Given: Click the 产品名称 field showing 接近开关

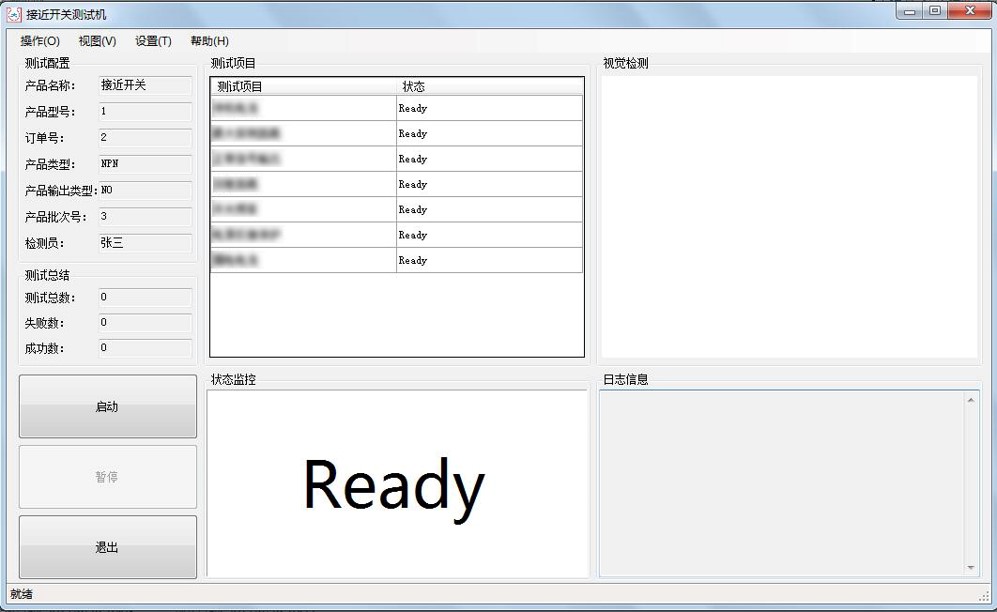Looking at the screenshot, I should 145,86.
